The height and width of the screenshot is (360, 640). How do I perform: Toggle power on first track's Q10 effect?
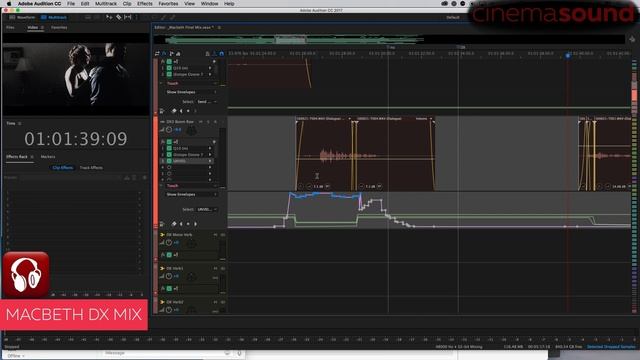(169, 68)
